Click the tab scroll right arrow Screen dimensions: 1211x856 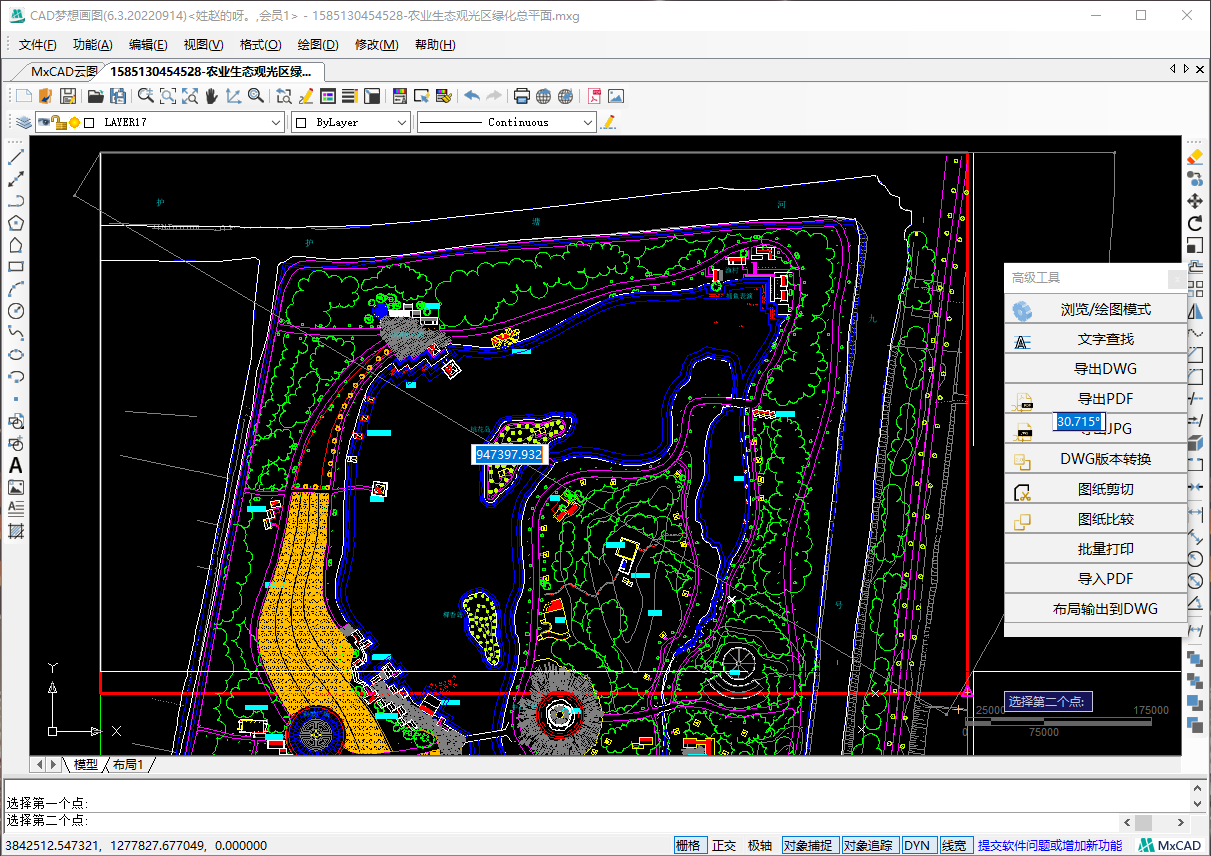pos(1186,69)
